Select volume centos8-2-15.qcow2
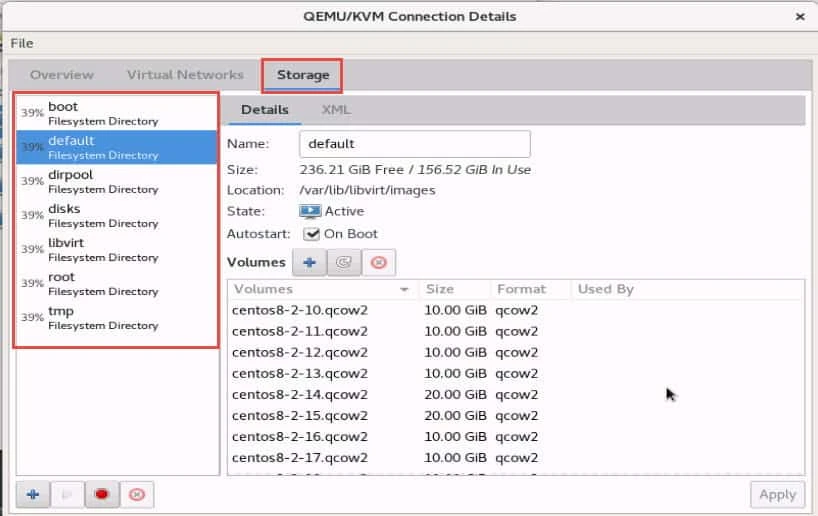The width and height of the screenshot is (818, 516). [515, 416]
